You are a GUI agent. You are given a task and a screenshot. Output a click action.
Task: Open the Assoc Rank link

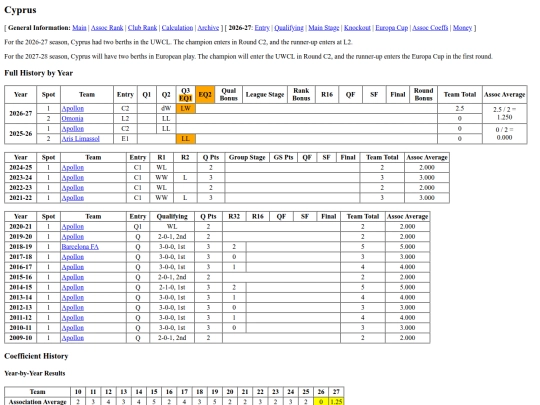pos(107,28)
